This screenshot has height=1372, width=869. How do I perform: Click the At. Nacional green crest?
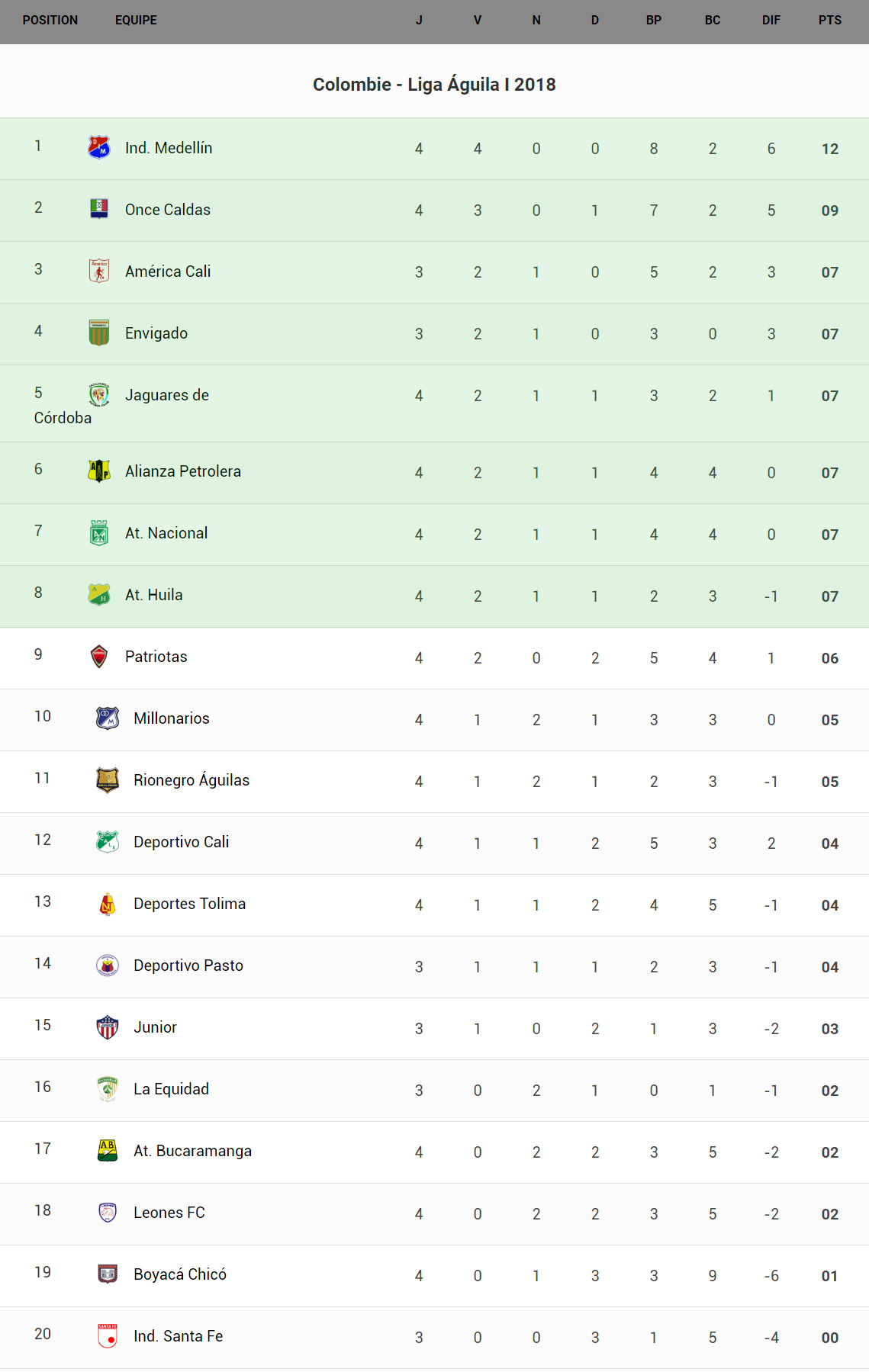click(99, 532)
